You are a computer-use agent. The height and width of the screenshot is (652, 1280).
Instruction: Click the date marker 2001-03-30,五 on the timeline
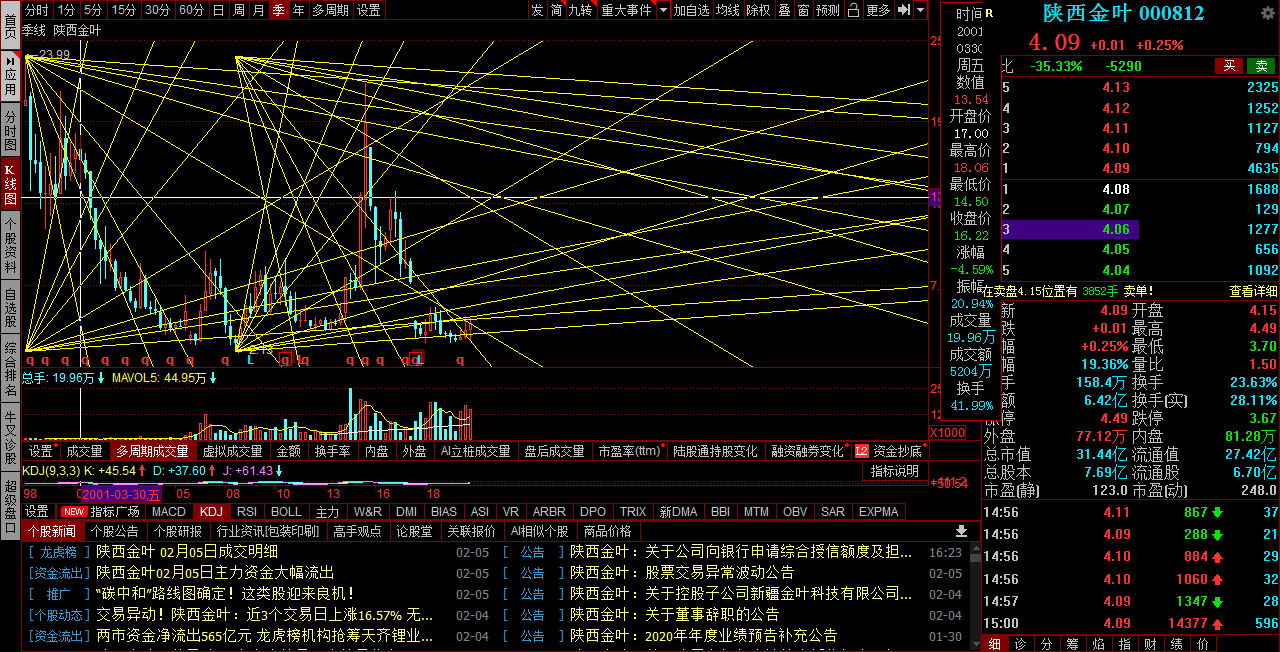pos(121,494)
